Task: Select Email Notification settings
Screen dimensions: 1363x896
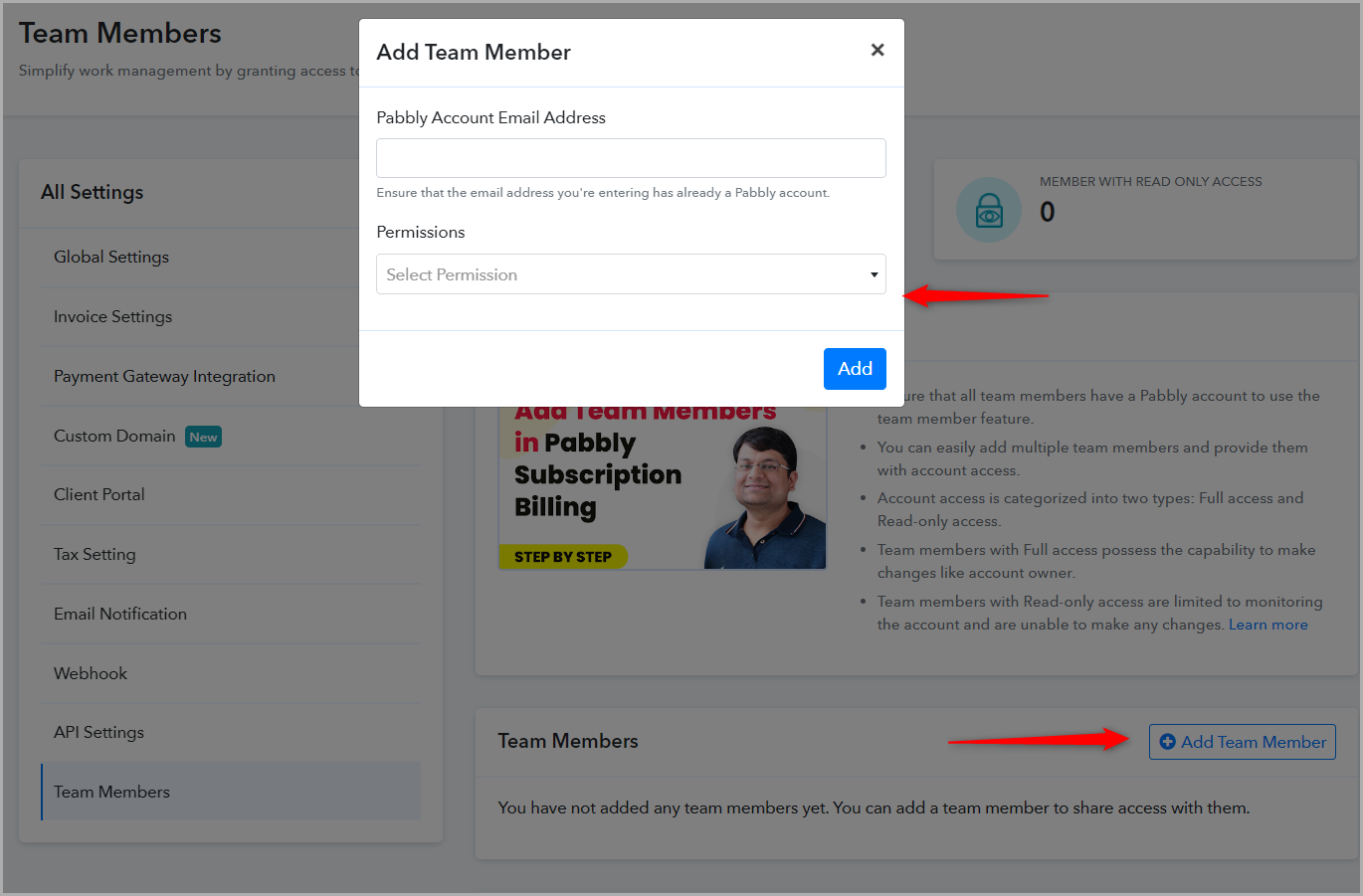Action: [x=120, y=614]
